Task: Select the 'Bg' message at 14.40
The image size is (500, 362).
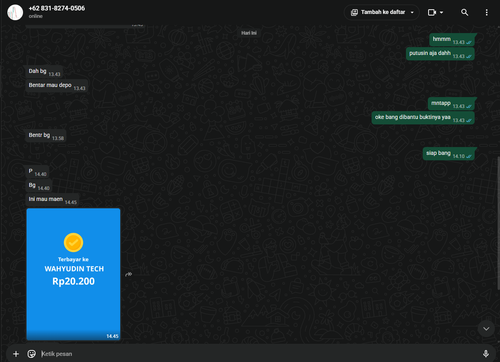Action: (39, 186)
